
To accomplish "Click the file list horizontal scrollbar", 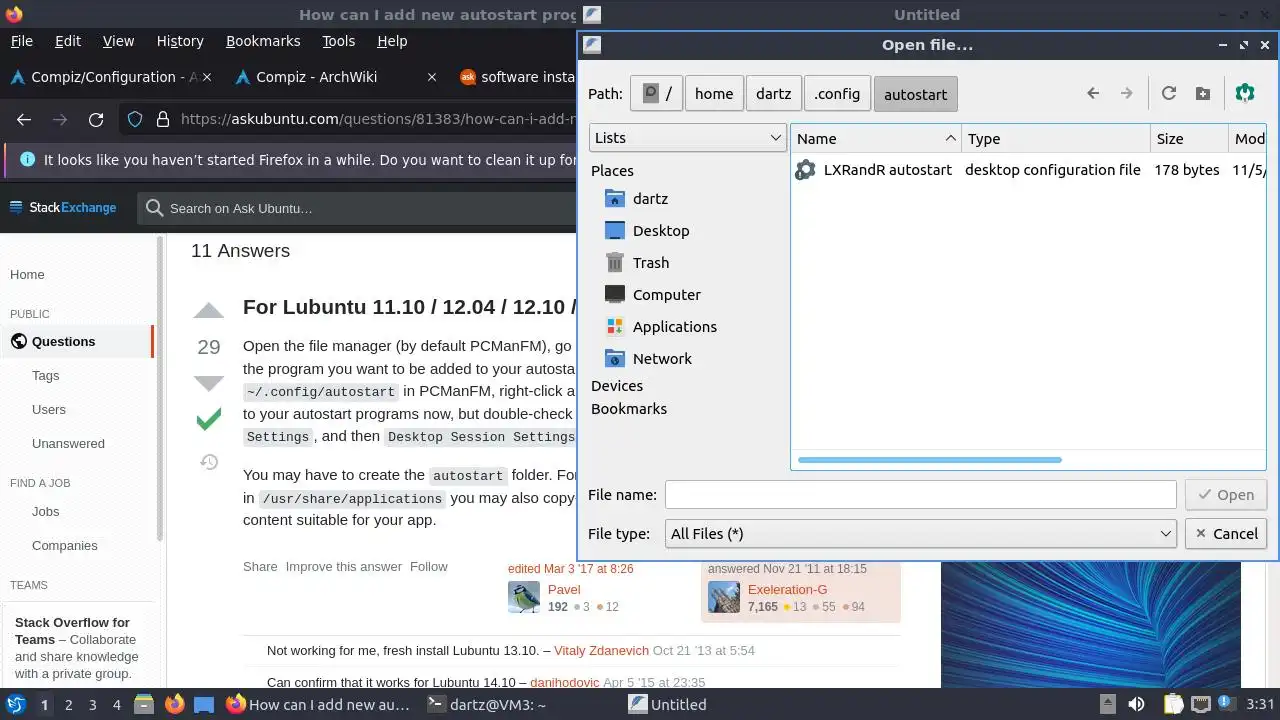I will [x=930, y=460].
